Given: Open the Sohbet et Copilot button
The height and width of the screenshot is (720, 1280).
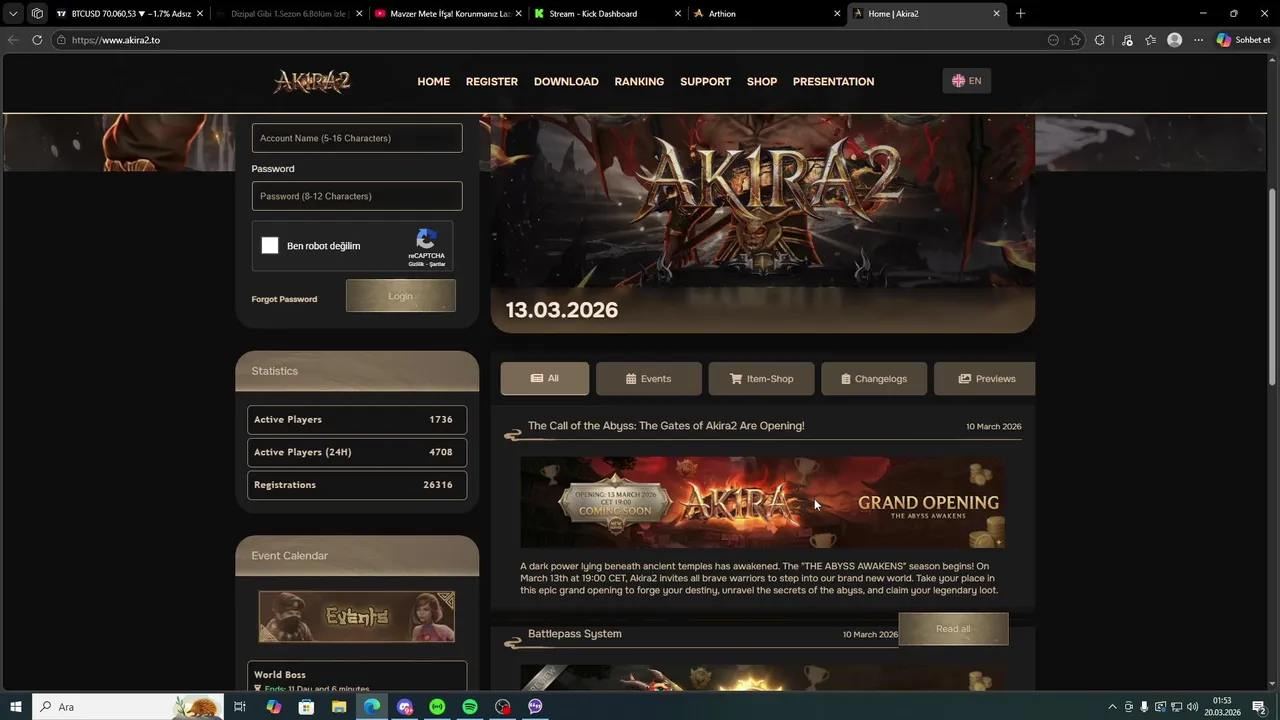Looking at the screenshot, I should click(1243, 40).
